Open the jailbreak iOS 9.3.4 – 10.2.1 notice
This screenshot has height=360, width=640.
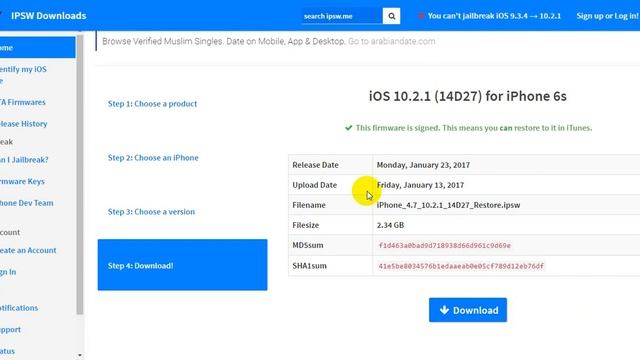[x=489, y=16]
